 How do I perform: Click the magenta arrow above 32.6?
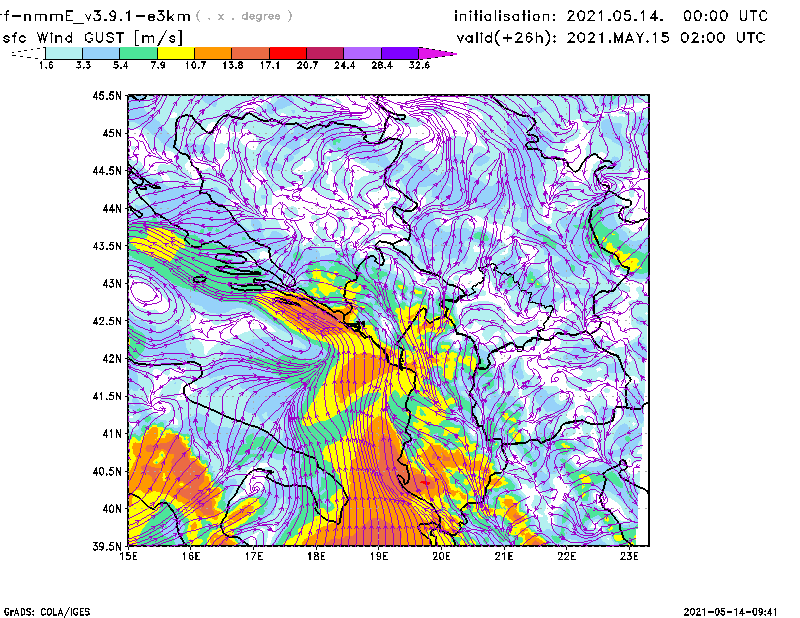point(437,53)
